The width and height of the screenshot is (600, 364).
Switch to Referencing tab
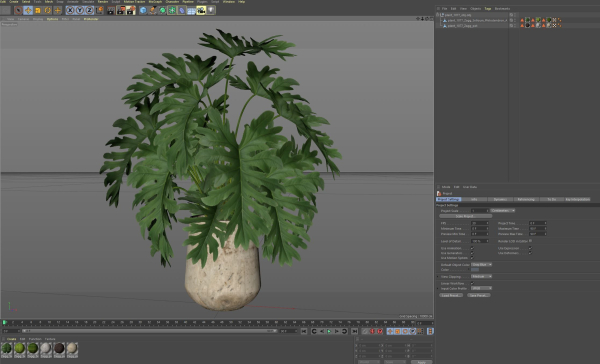526,199
